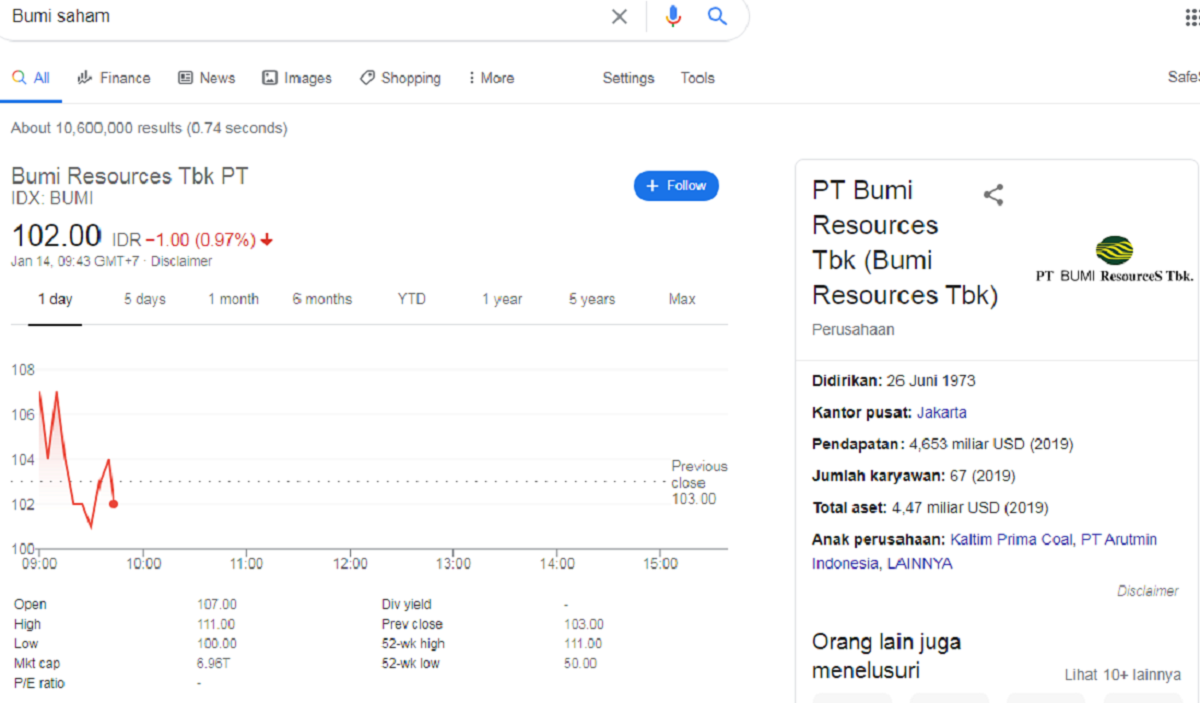Open the knowledge panel Disclaimer link
This screenshot has width=1200, height=703.
click(1148, 591)
